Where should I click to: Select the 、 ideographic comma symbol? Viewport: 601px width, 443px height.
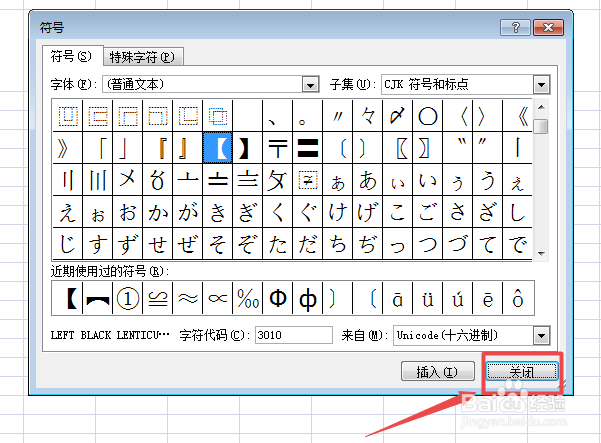point(278,116)
